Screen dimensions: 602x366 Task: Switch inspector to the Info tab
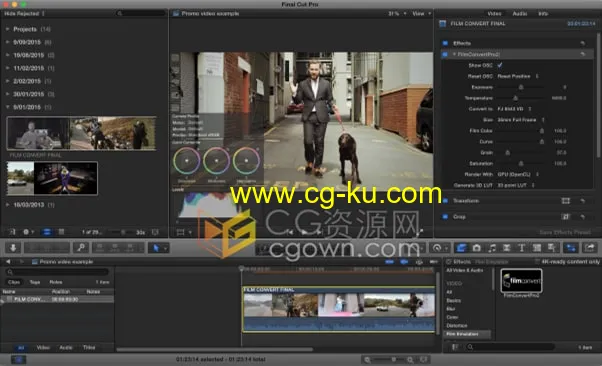(542, 13)
